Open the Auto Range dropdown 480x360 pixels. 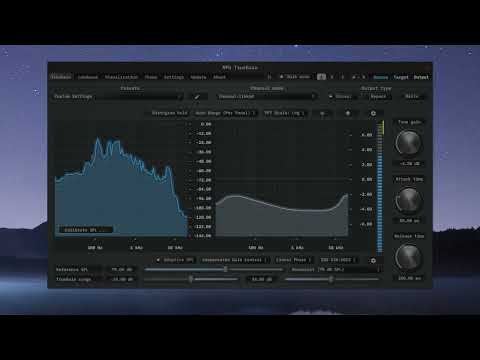(225, 113)
